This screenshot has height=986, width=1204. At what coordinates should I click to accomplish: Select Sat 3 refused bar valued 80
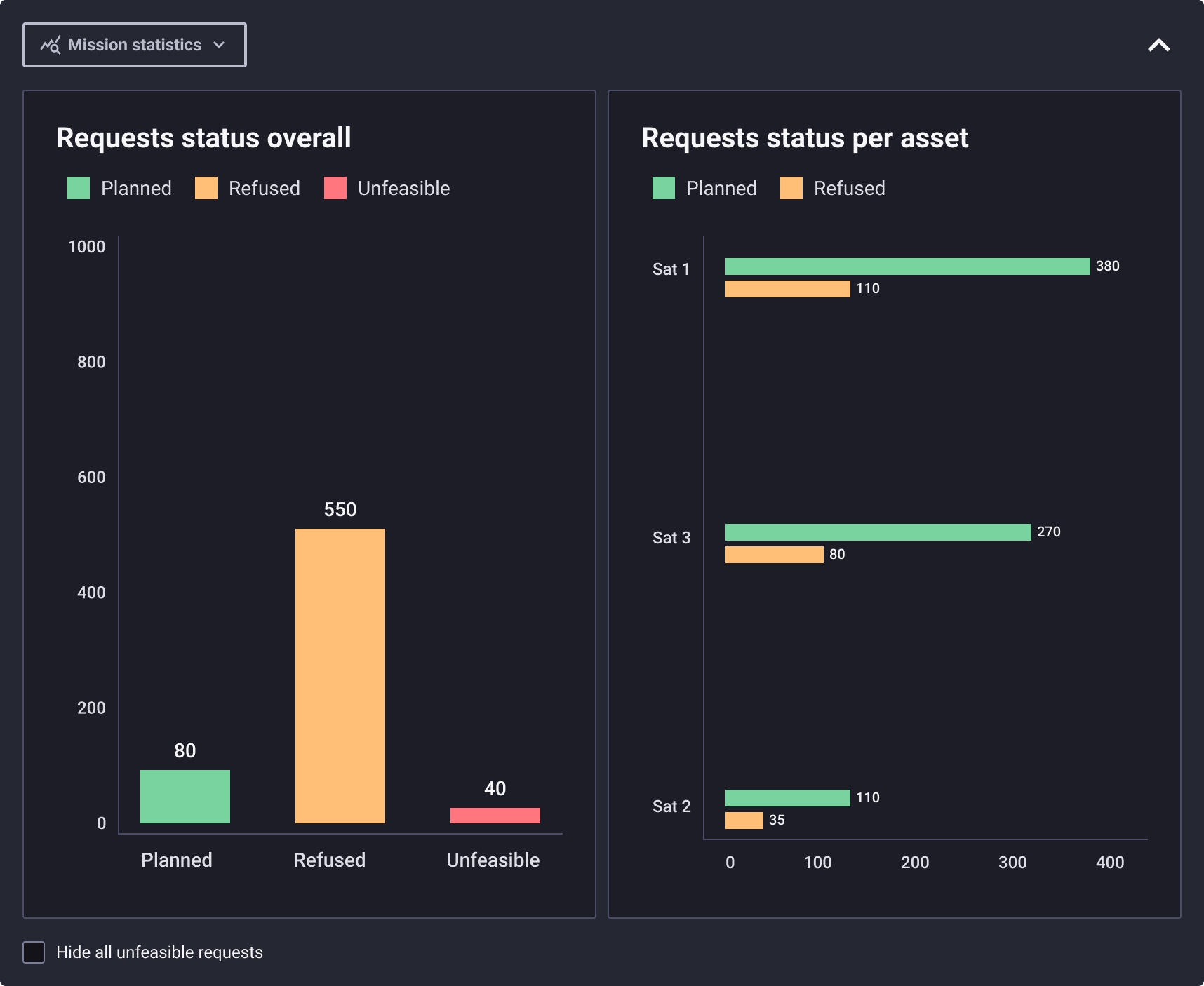click(x=775, y=555)
